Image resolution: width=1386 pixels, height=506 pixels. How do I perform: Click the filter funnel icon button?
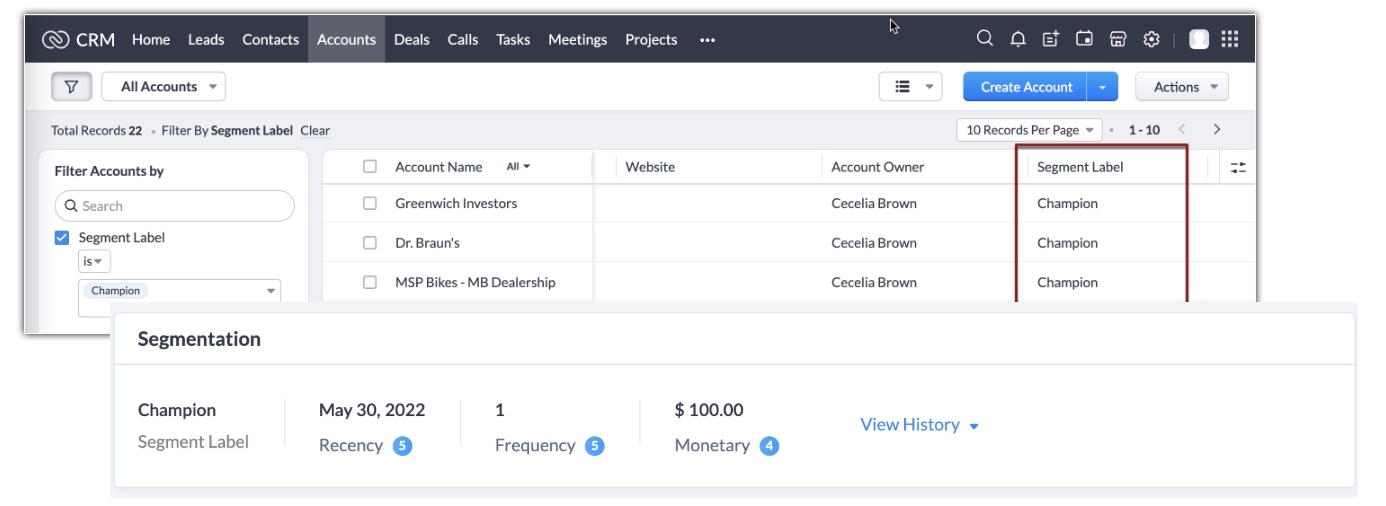tap(71, 87)
